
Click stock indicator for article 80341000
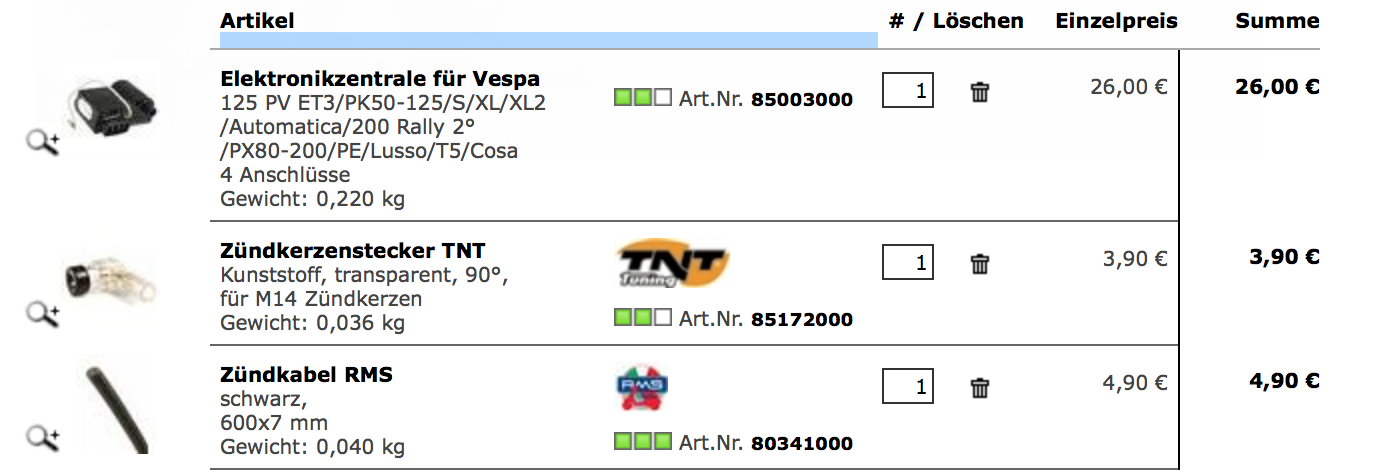(642, 442)
